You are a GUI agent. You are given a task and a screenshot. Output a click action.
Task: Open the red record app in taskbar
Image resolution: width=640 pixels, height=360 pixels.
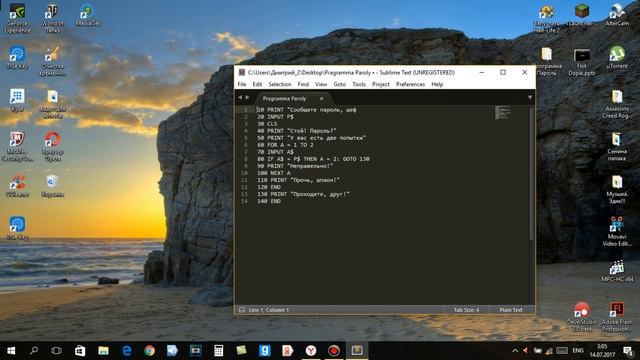click(334, 351)
